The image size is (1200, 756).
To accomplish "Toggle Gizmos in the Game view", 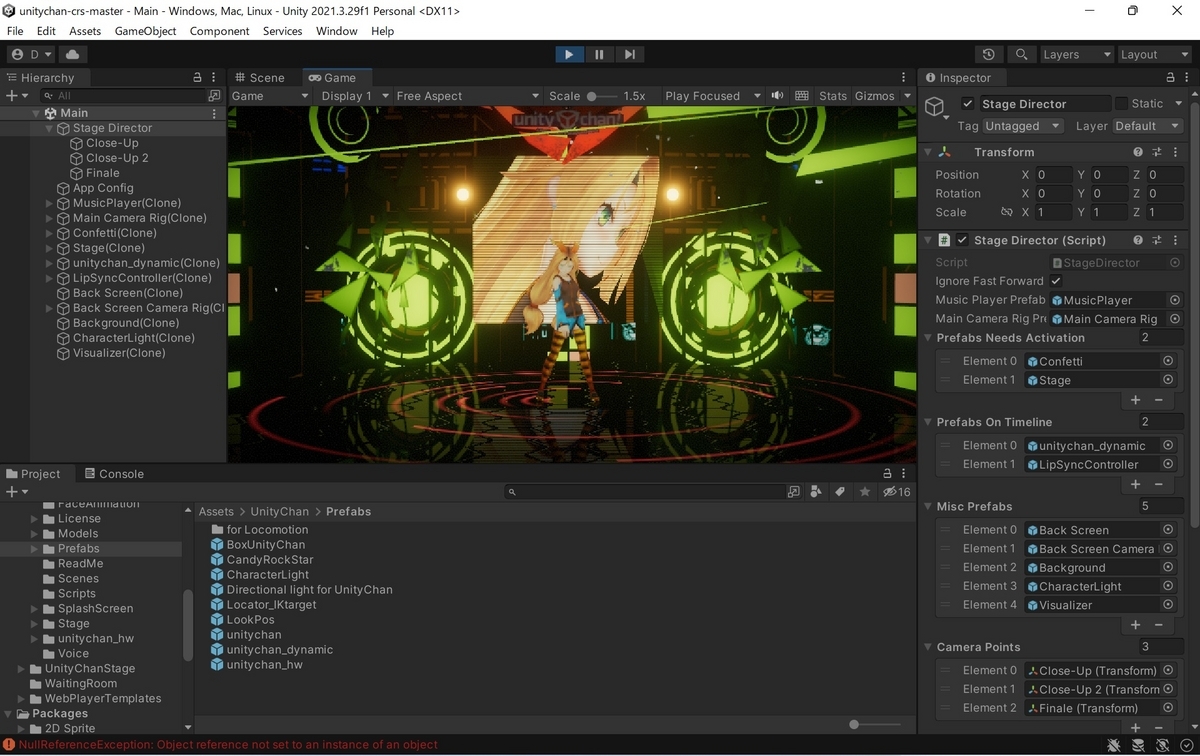I will (x=875, y=96).
